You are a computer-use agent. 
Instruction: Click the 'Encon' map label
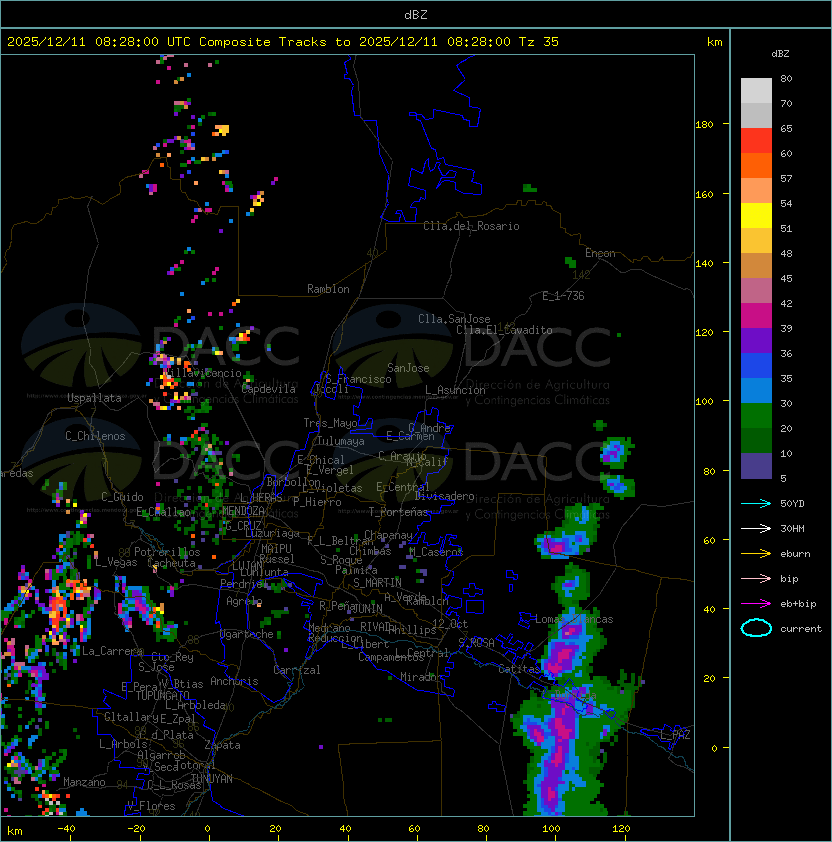[600, 253]
